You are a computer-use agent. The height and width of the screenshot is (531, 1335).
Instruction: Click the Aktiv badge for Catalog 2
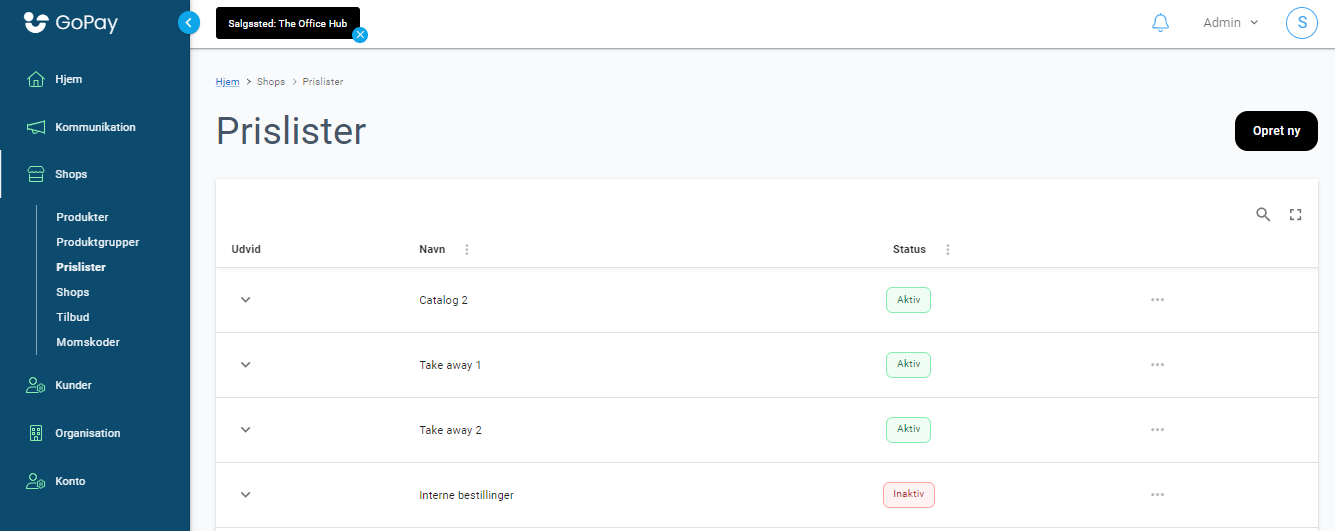point(908,300)
